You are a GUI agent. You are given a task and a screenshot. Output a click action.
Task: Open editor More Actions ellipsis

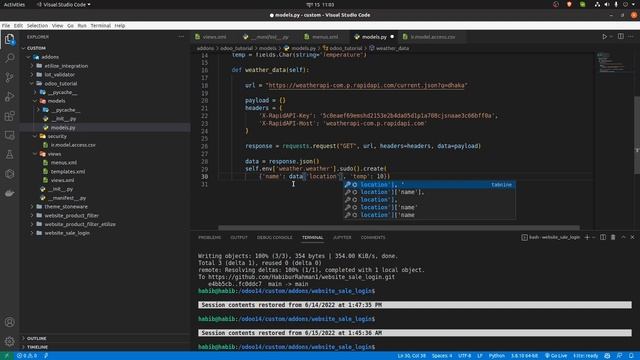[x=631, y=37]
